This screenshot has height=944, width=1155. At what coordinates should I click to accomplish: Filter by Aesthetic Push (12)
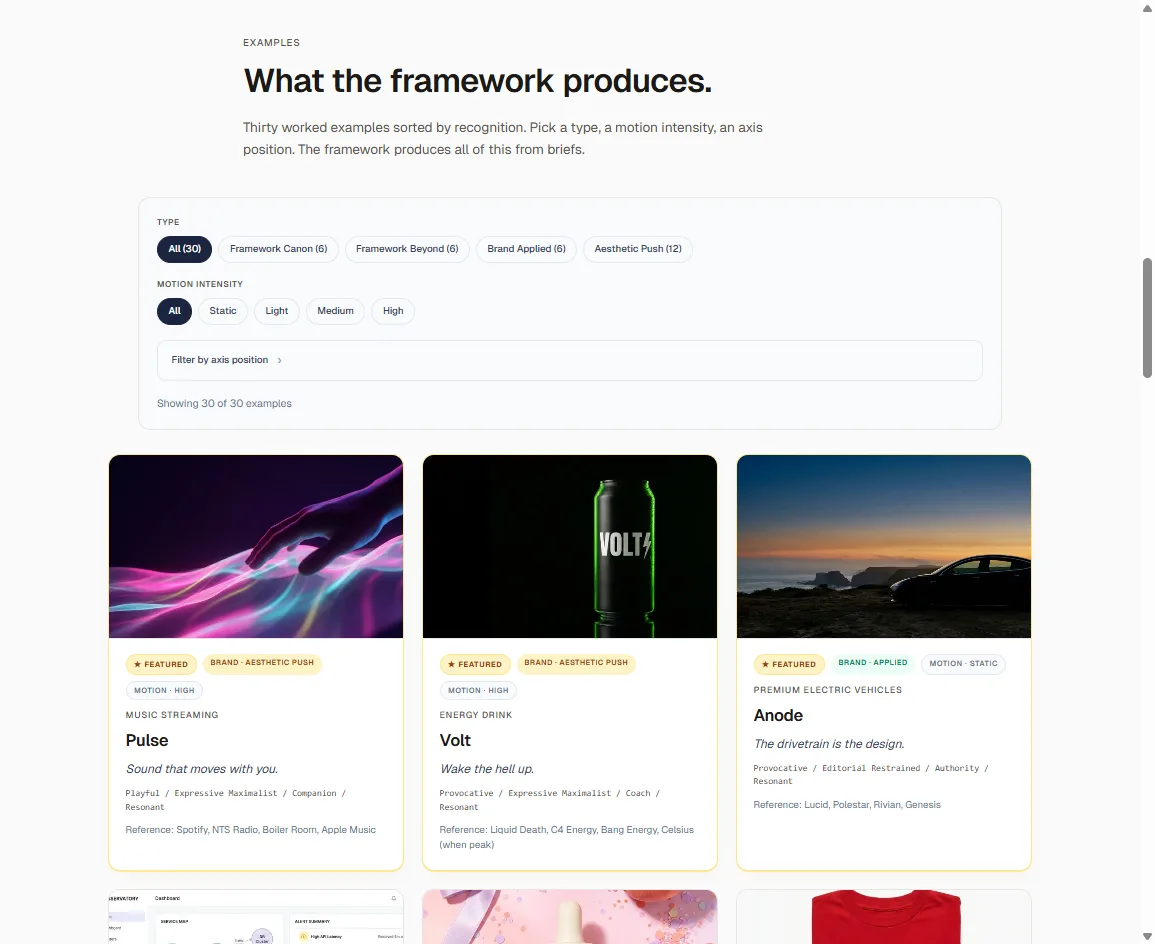638,249
